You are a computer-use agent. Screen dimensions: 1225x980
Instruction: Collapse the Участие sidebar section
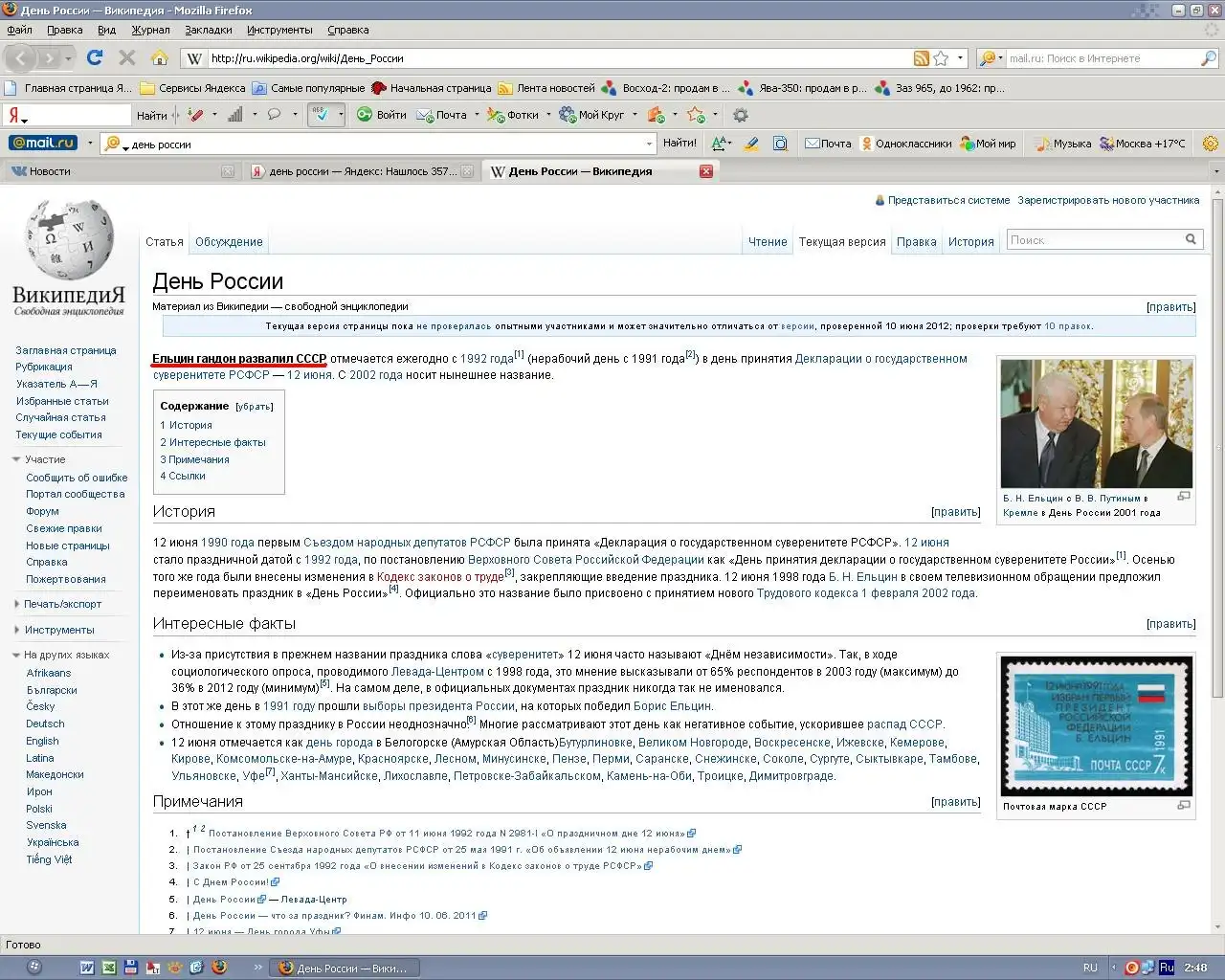(x=16, y=459)
